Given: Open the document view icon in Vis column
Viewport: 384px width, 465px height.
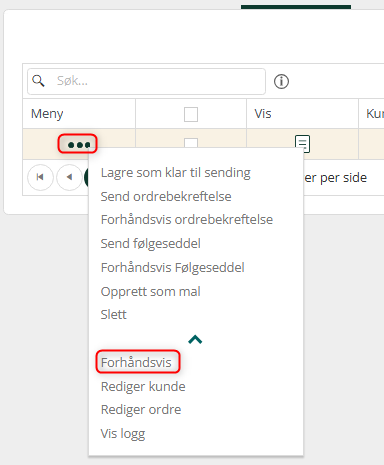Looking at the screenshot, I should coord(302,144).
